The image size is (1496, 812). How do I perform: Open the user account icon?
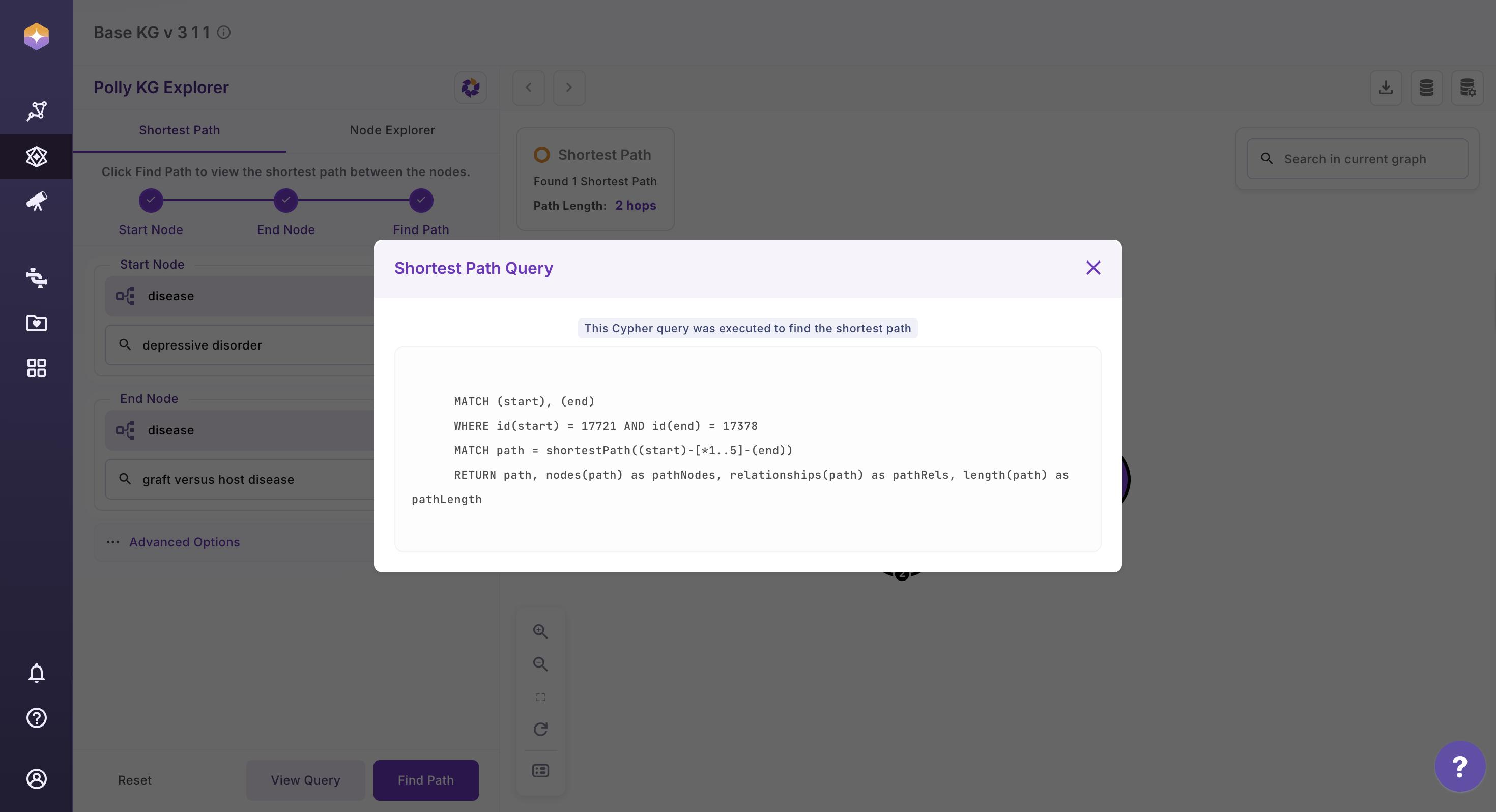click(37, 779)
